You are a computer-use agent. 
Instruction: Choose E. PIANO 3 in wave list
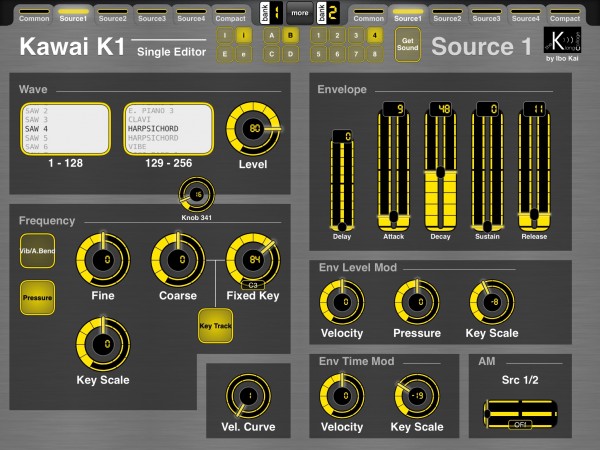[x=151, y=111]
